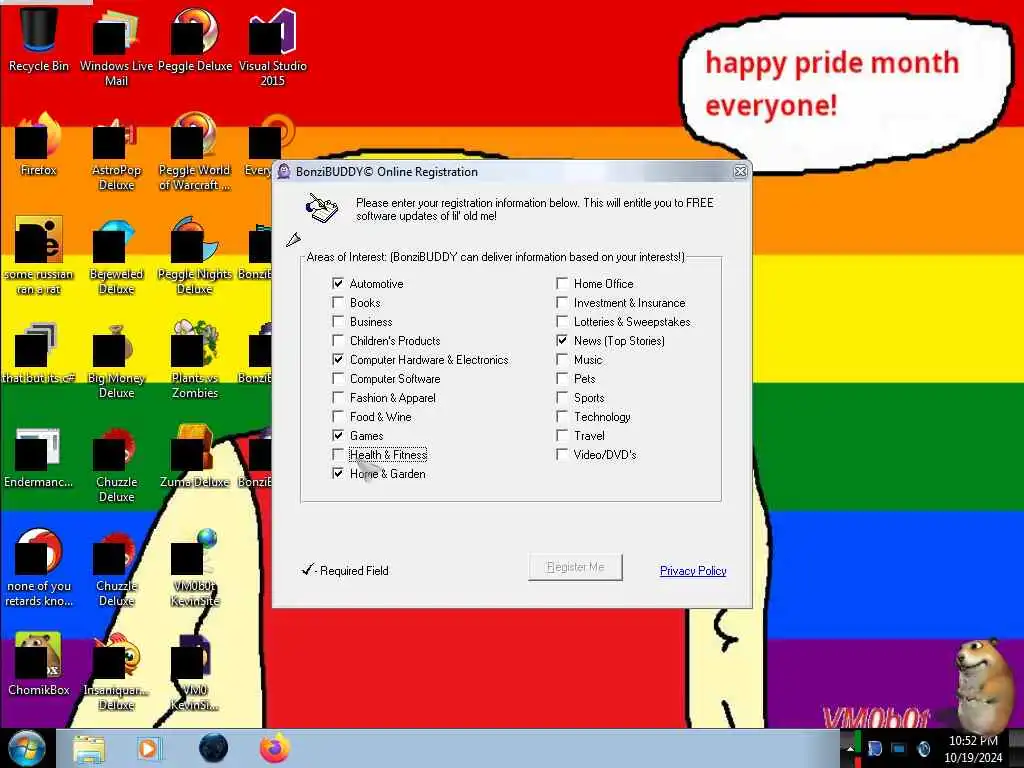
Task: Enable the Business interest checkbox
Action: click(338, 321)
